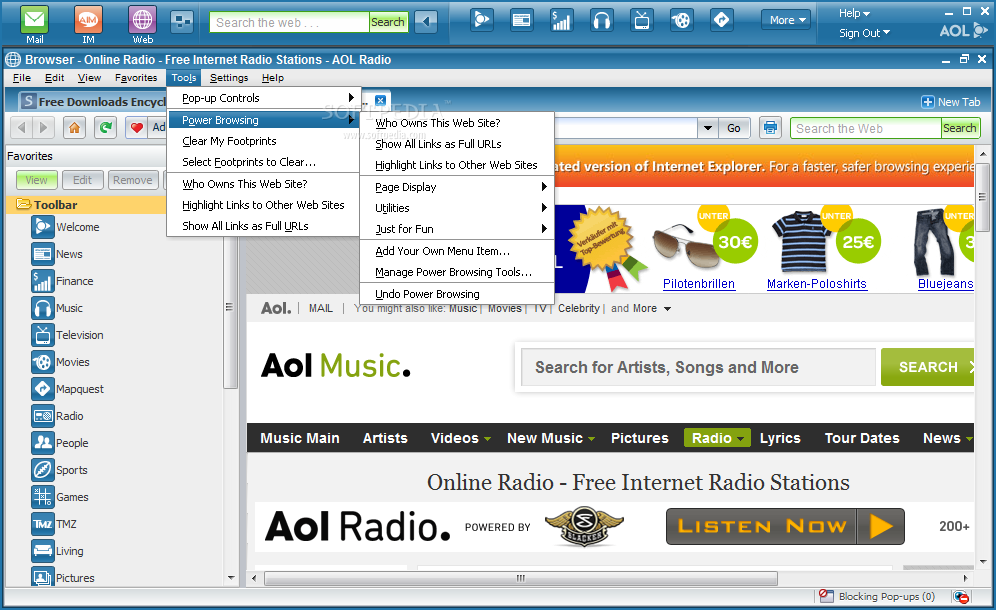This screenshot has height=610, width=996.
Task: Go back with browser back arrow
Action: (x=21, y=128)
